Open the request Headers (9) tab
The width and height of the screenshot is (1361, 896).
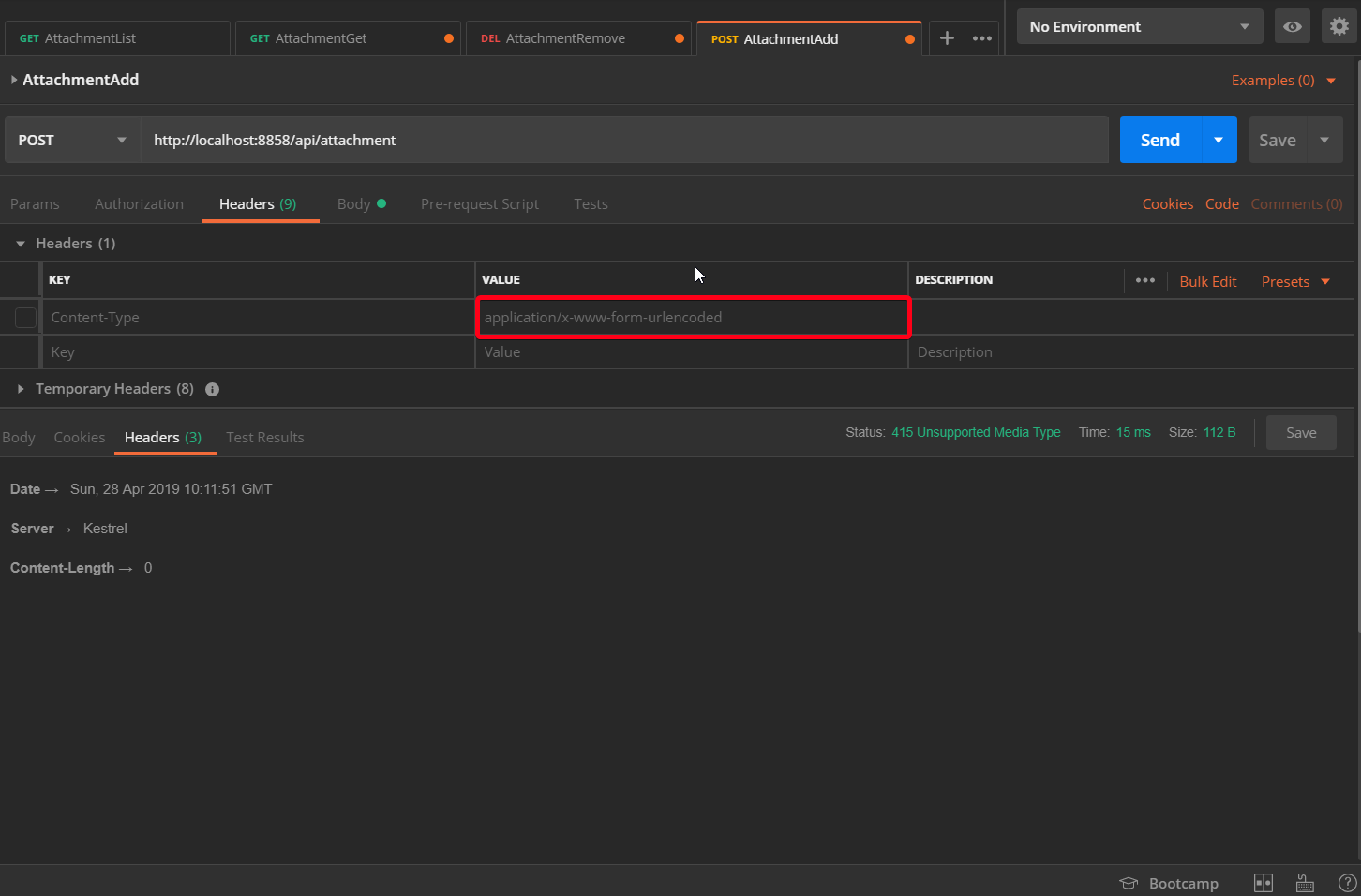tap(258, 203)
